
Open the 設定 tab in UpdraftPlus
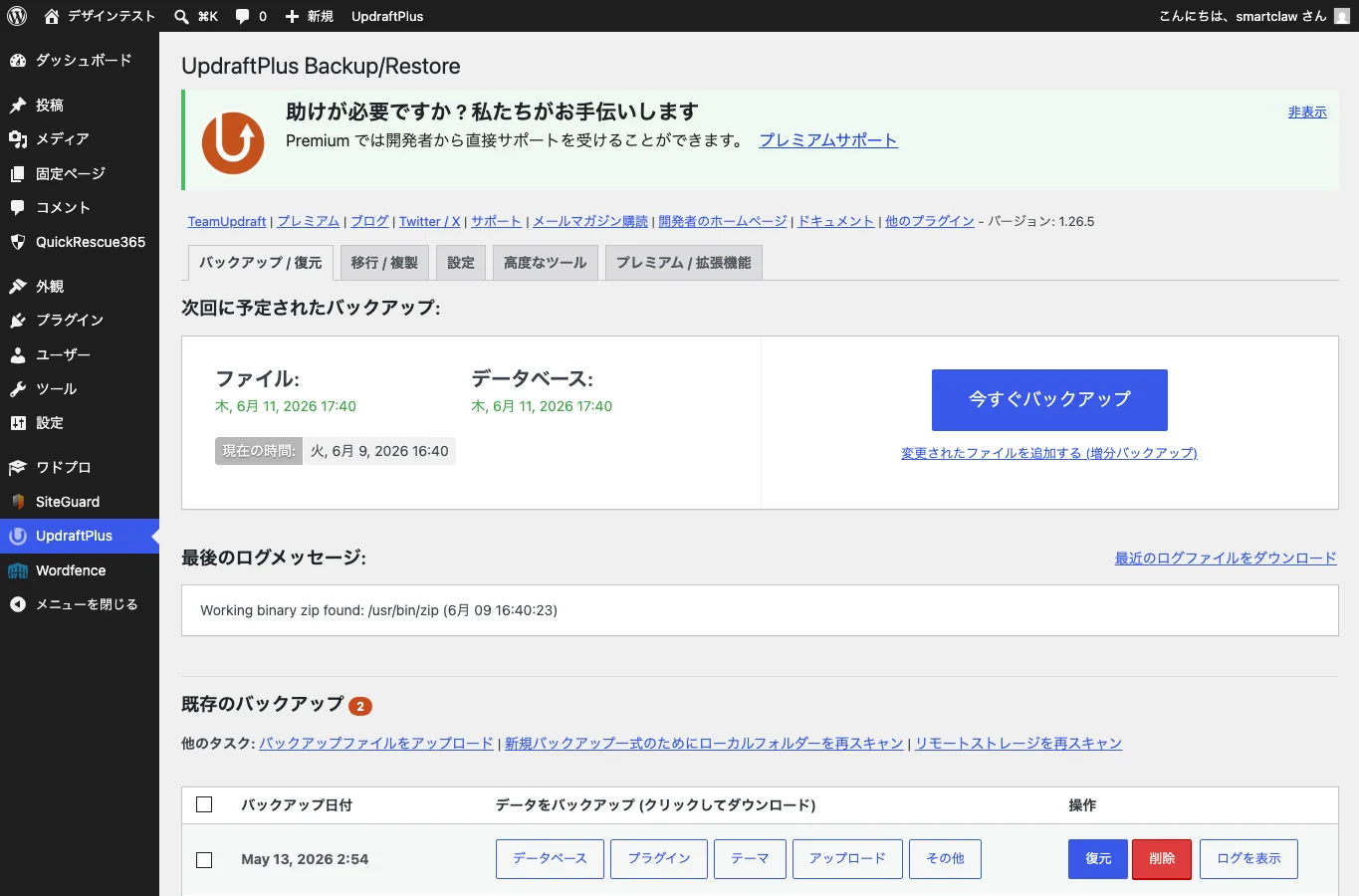(461, 263)
